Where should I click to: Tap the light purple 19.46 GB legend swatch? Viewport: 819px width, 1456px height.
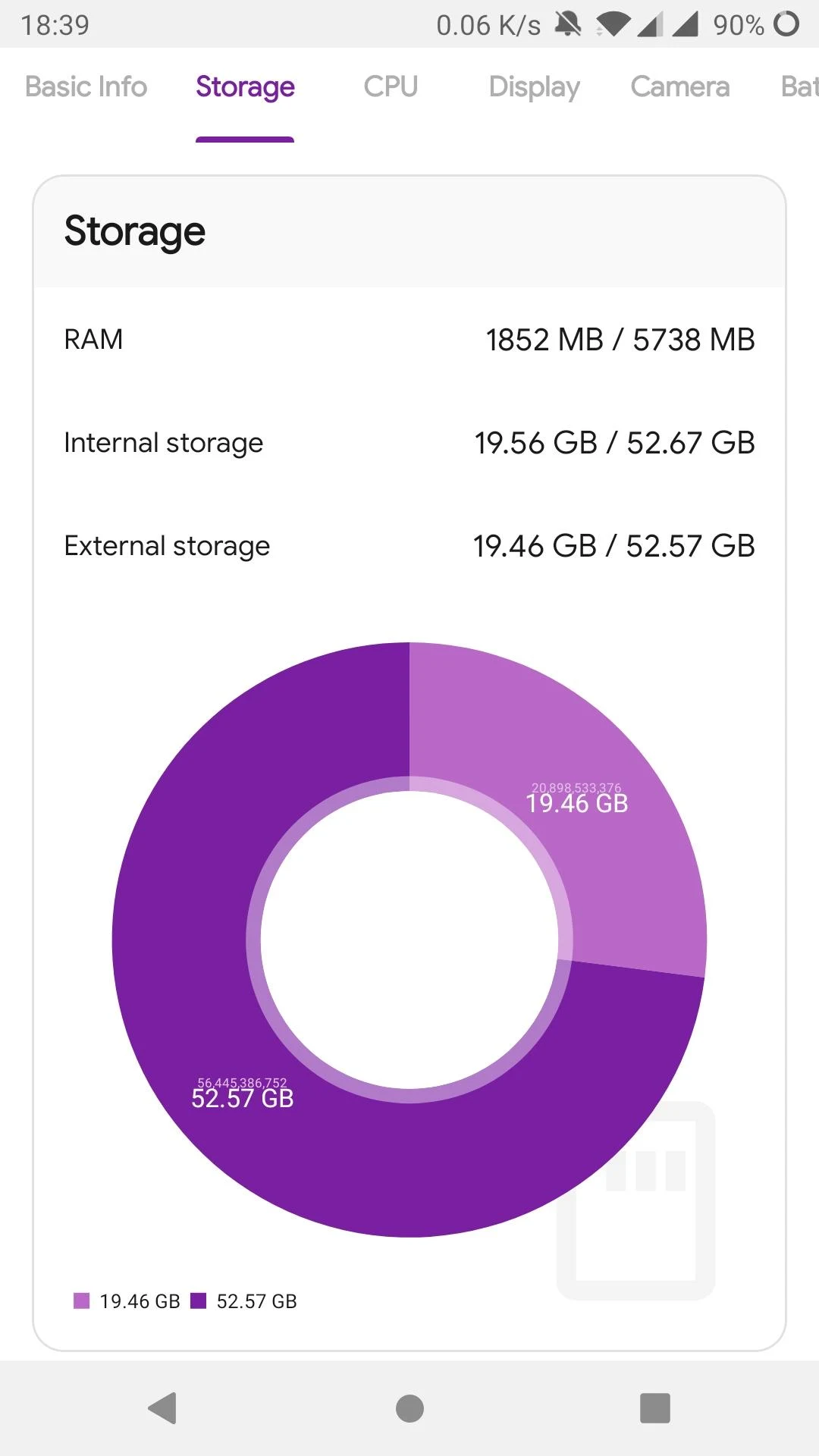81,1301
